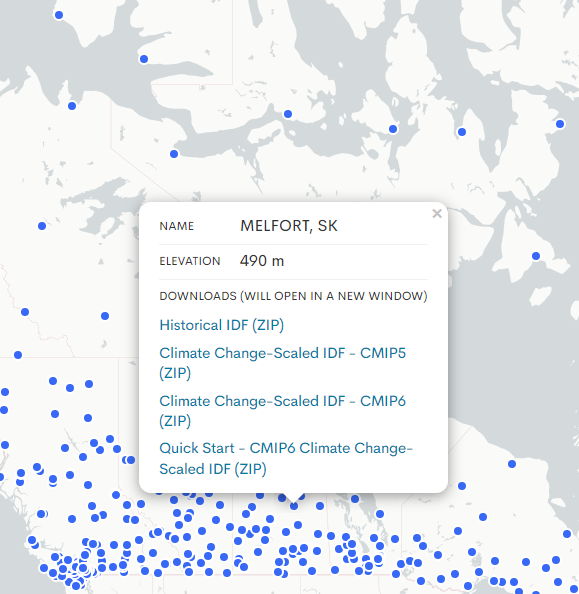The width and height of the screenshot is (579, 594).
Task: Select the marker nearest above popup's top-left corner
Action: [174, 154]
